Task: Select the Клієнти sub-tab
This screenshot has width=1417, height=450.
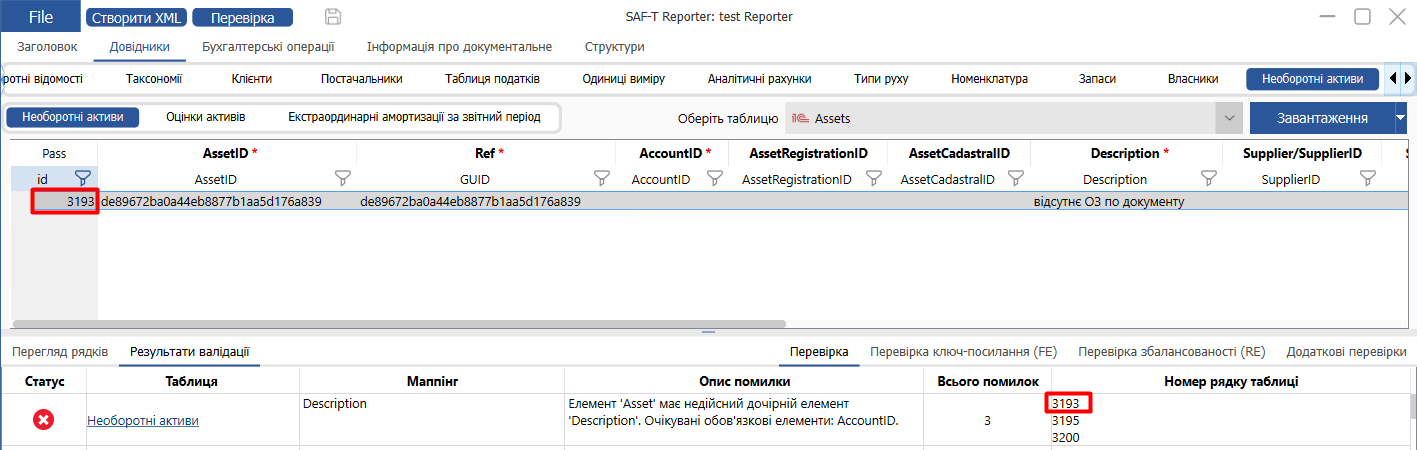Action: point(251,79)
